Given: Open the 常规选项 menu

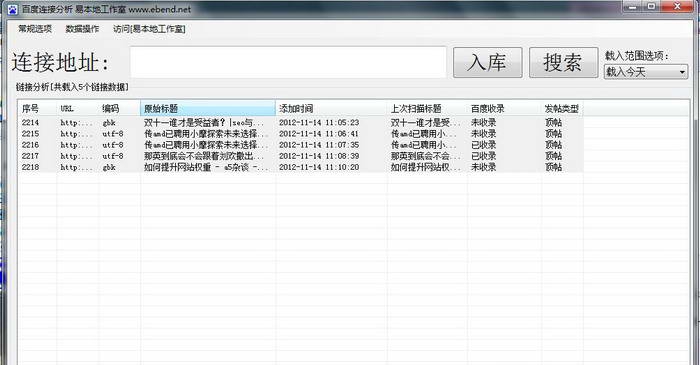Looking at the screenshot, I should point(35,29).
